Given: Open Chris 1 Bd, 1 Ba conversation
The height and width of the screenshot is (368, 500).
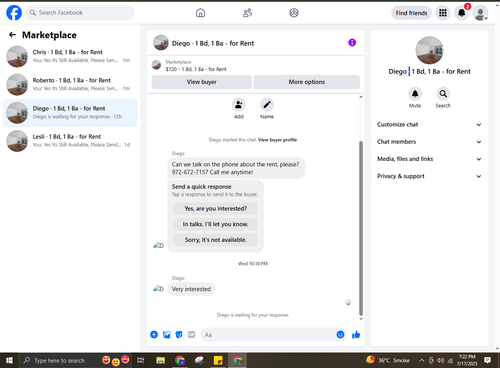Looking at the screenshot, I should [70, 56].
